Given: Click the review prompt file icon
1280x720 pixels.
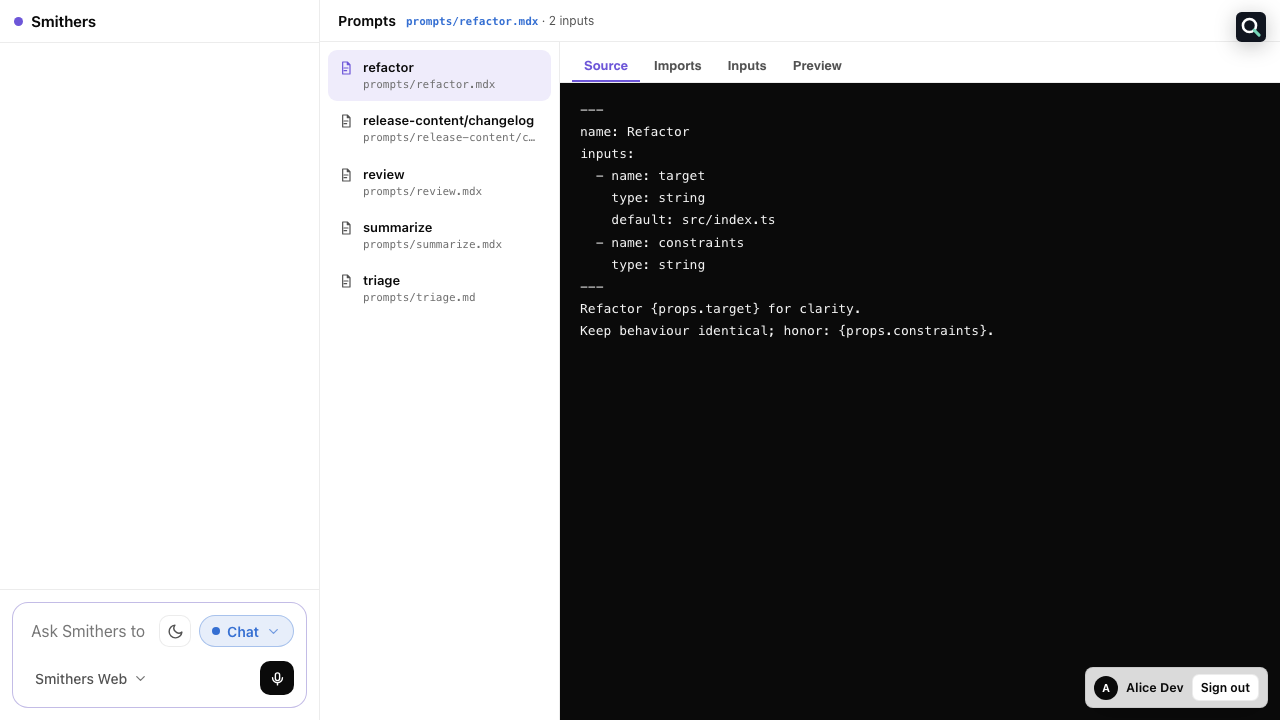Looking at the screenshot, I should [x=346, y=175].
